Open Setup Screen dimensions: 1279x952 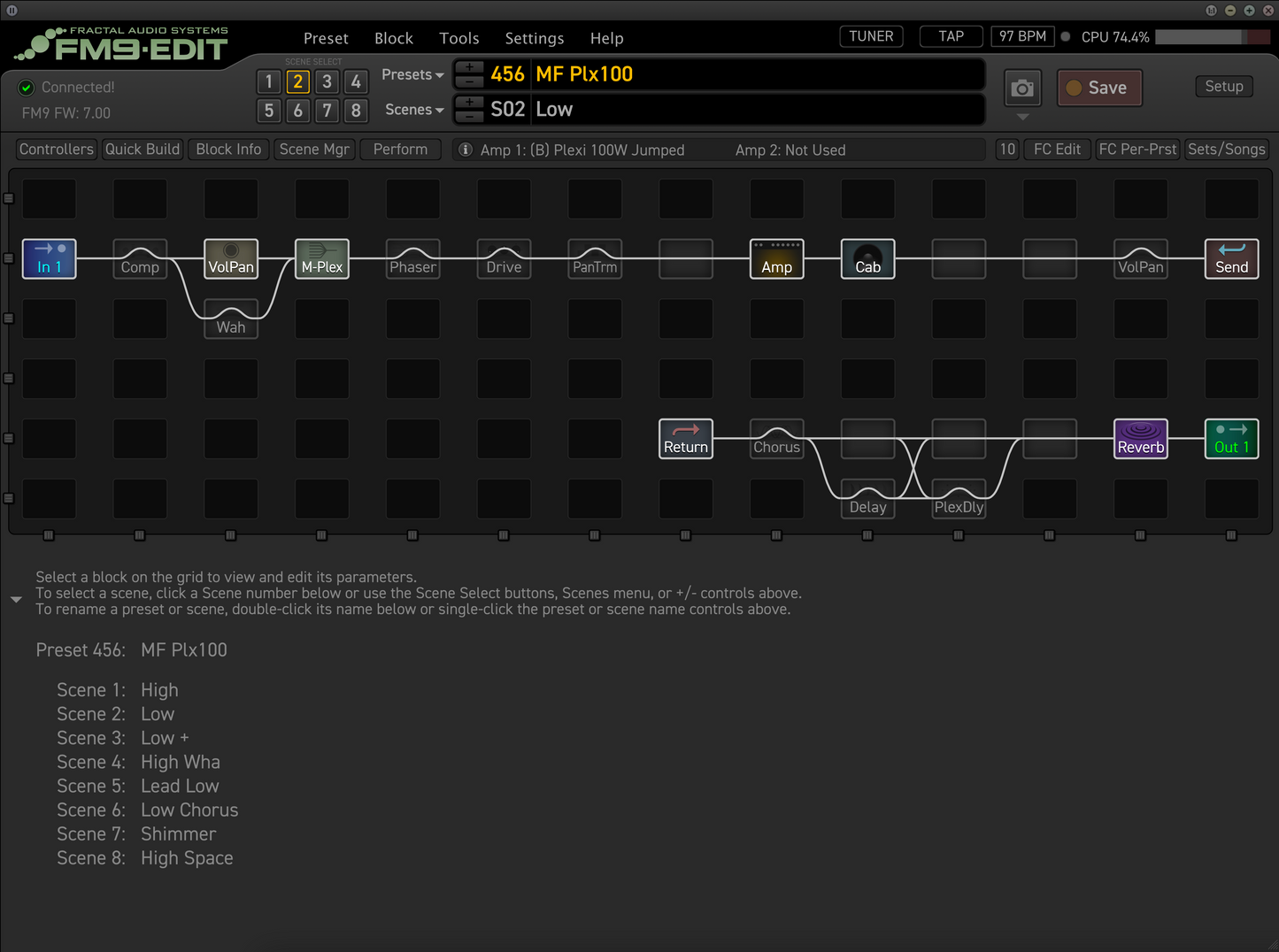point(1224,86)
